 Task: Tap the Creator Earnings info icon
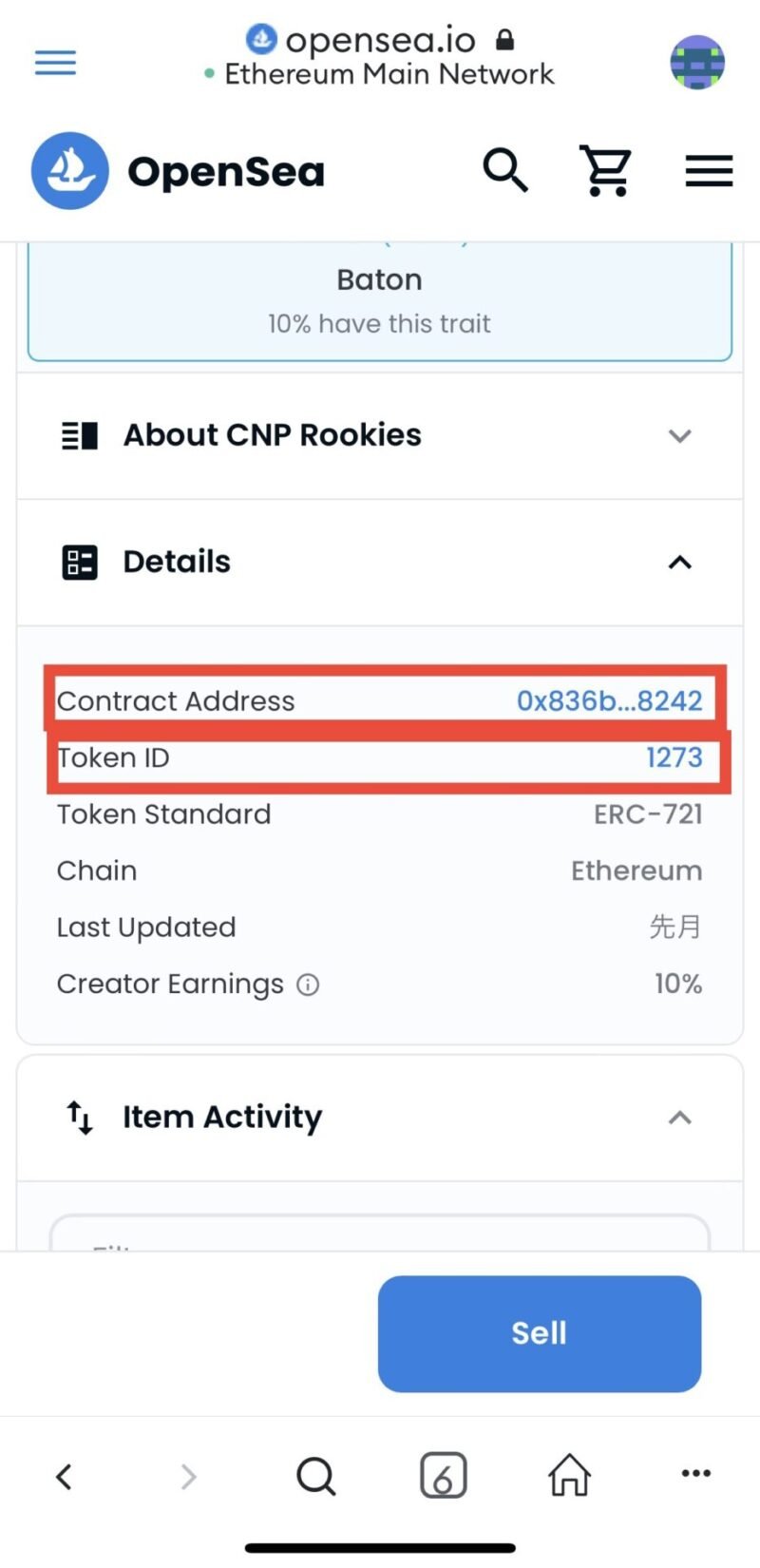click(x=308, y=985)
